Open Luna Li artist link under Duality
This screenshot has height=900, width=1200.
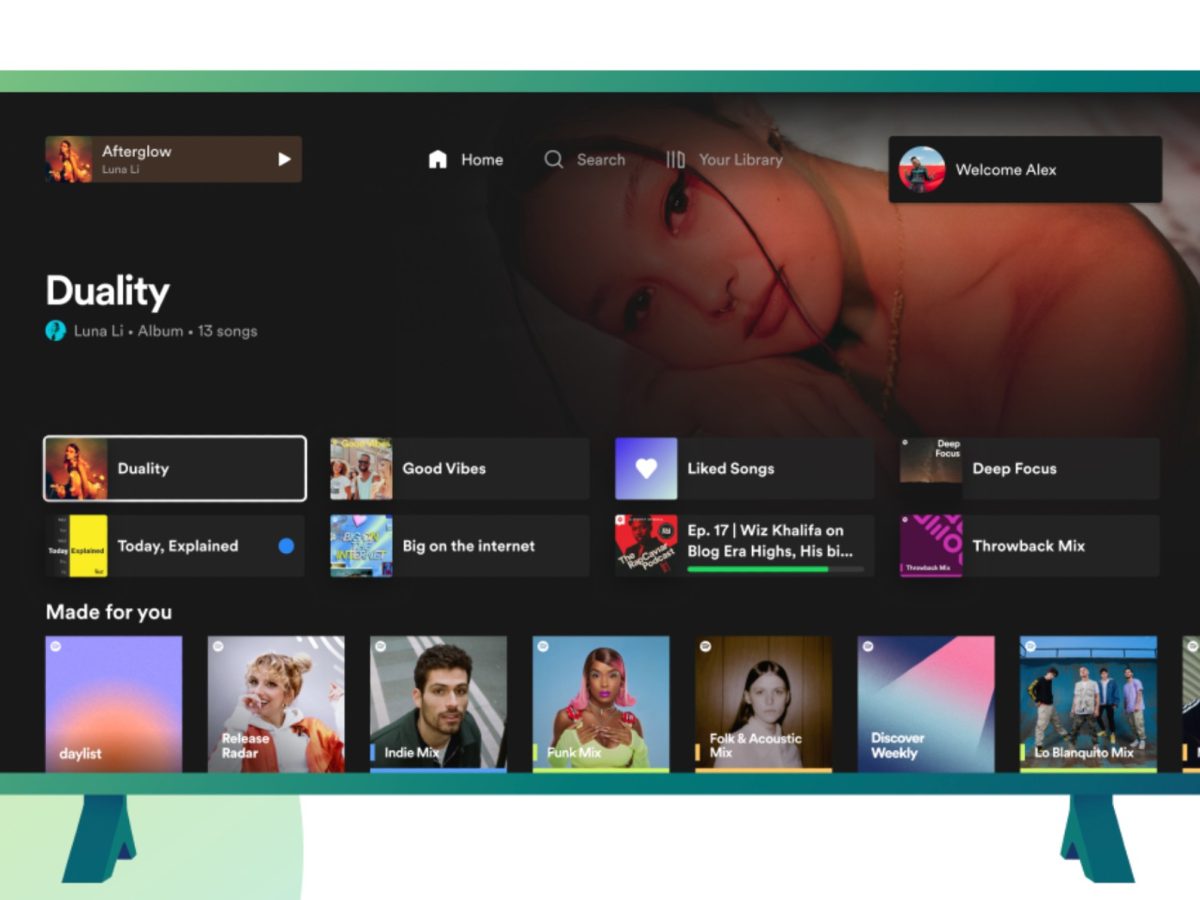click(x=98, y=330)
